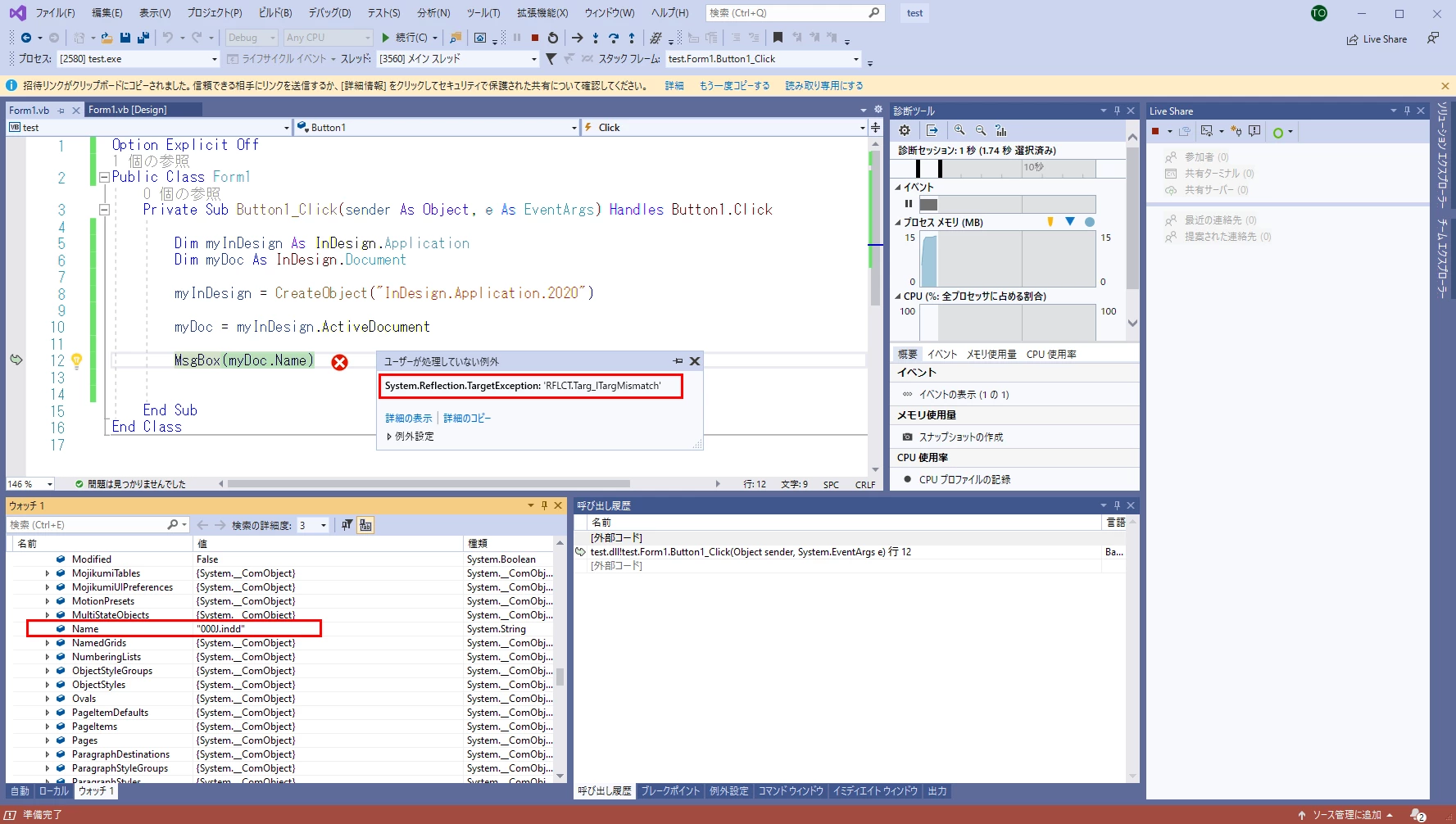Pin the unhandled exception popup
Screen dimensions: 1456x824
coord(678,361)
